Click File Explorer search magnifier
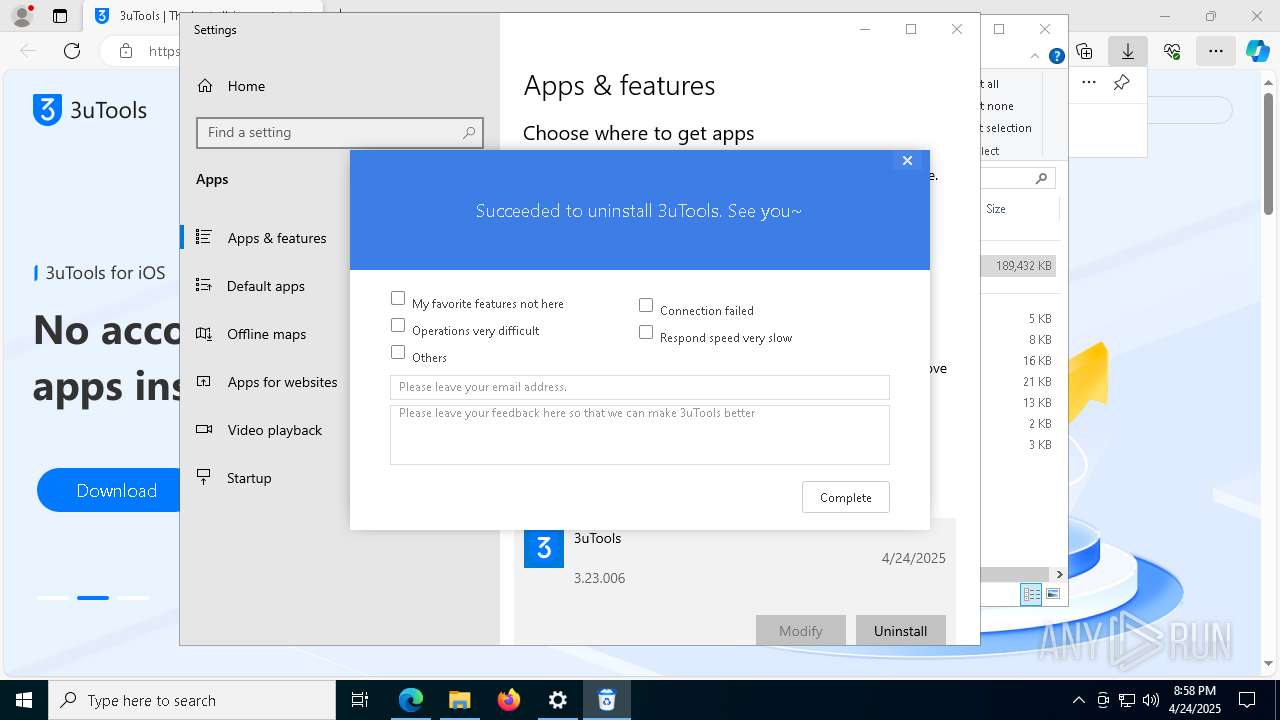Screen dimensions: 1280x720 1041,178
